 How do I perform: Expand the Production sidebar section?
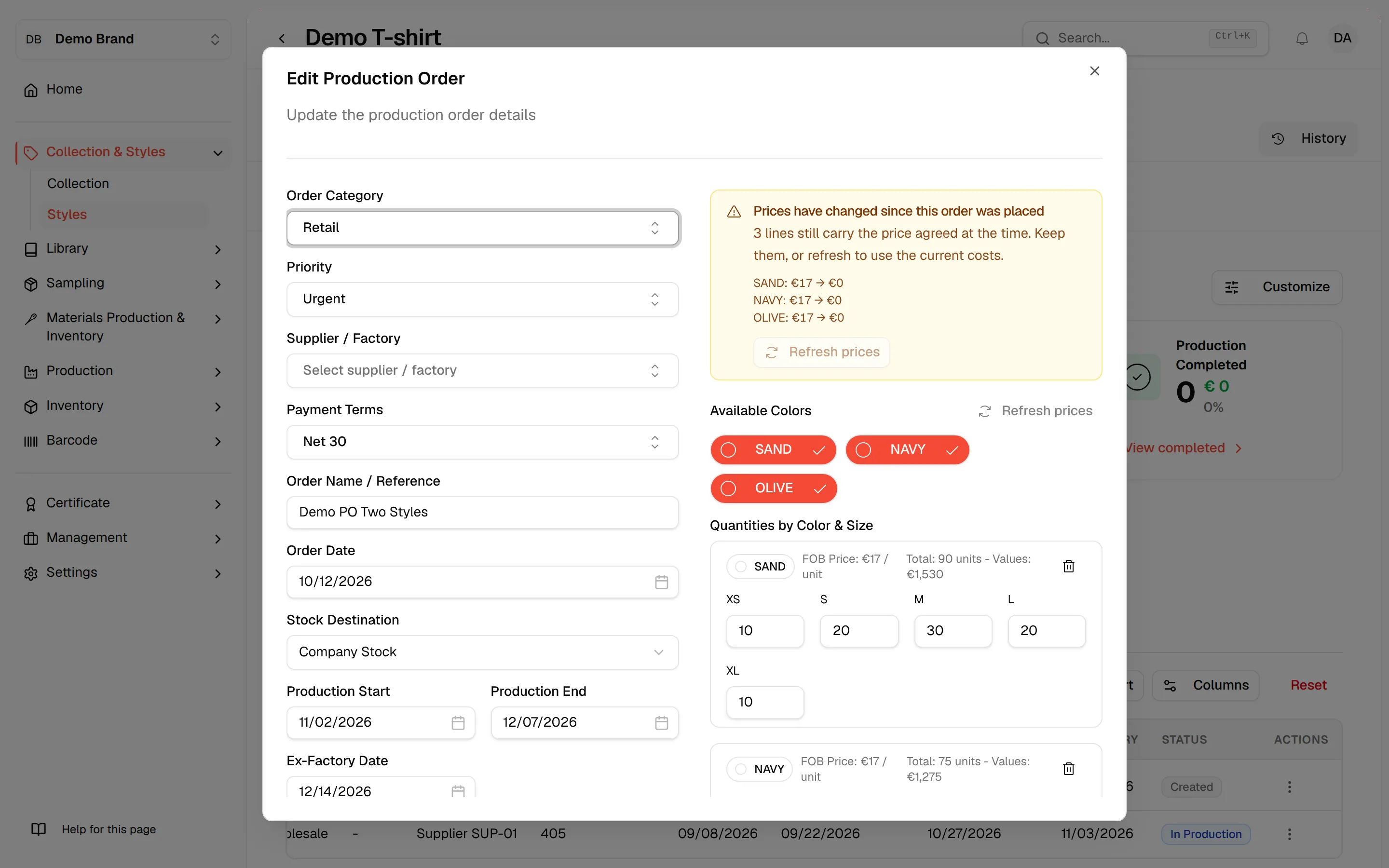pos(123,371)
